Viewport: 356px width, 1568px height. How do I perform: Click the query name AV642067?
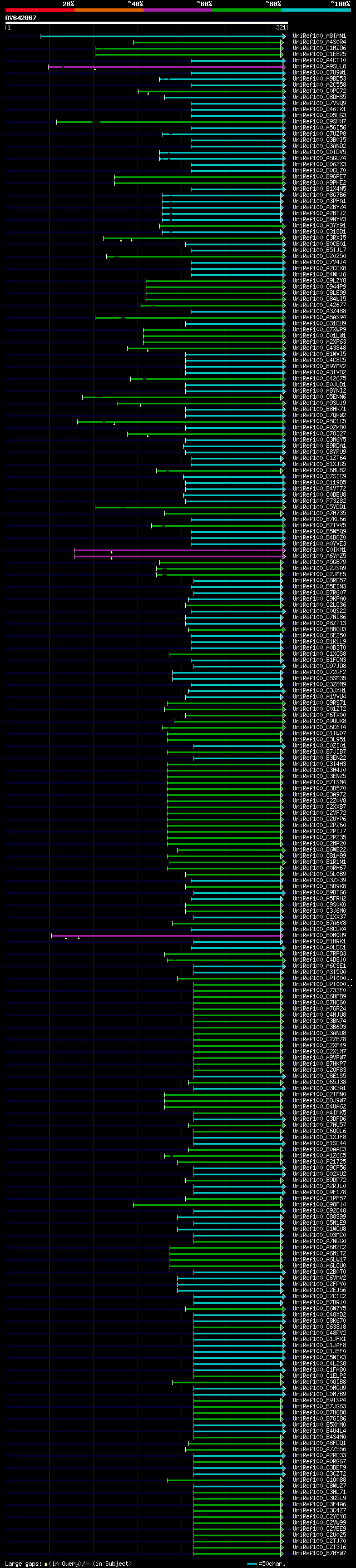(21, 18)
